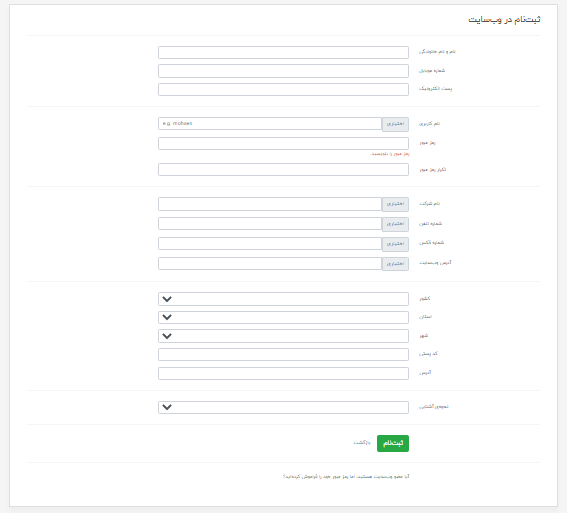Select the email (پست الکترونیک) input box
The image size is (567, 513).
tap(283, 90)
